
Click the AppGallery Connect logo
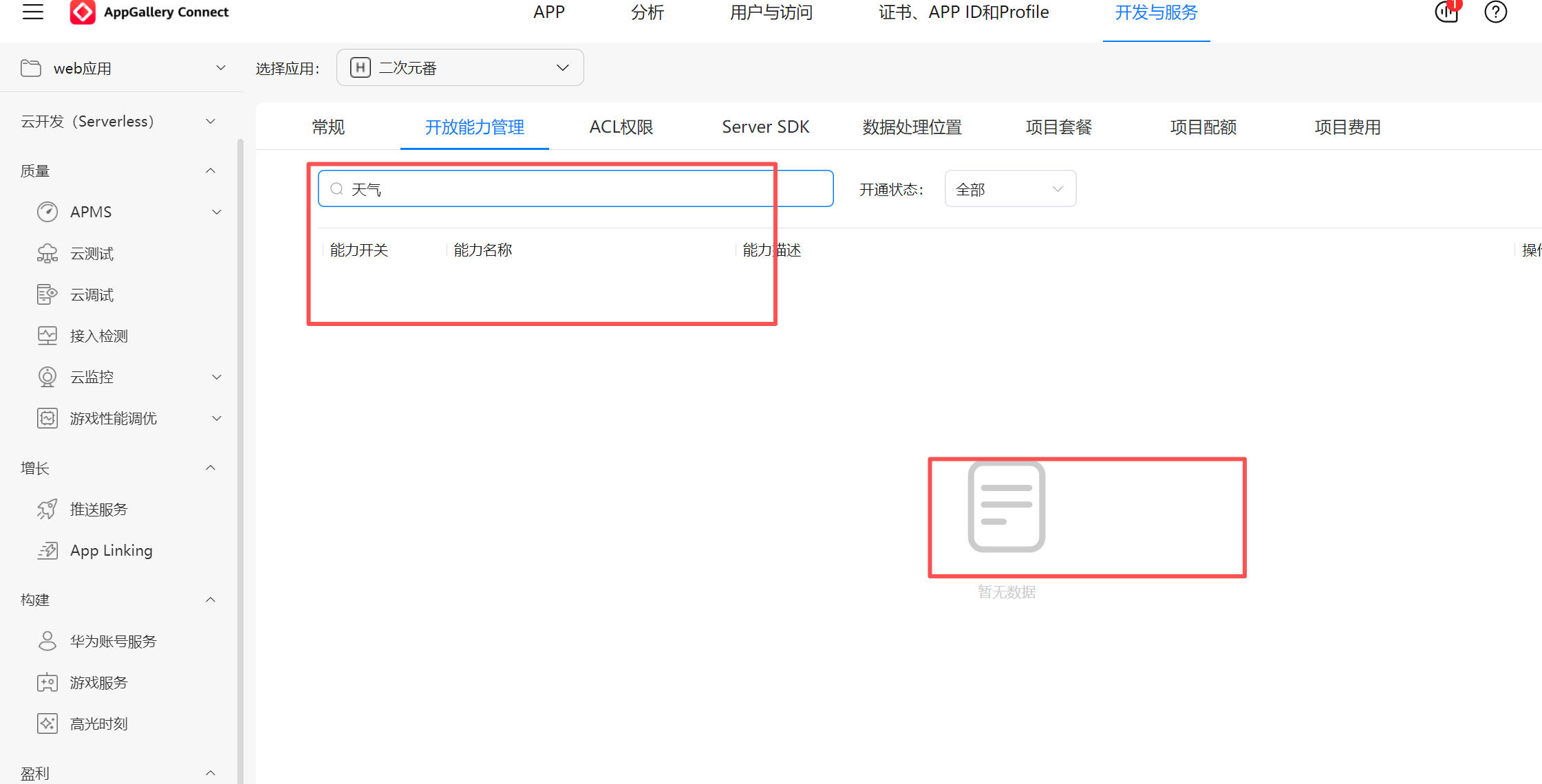point(83,12)
